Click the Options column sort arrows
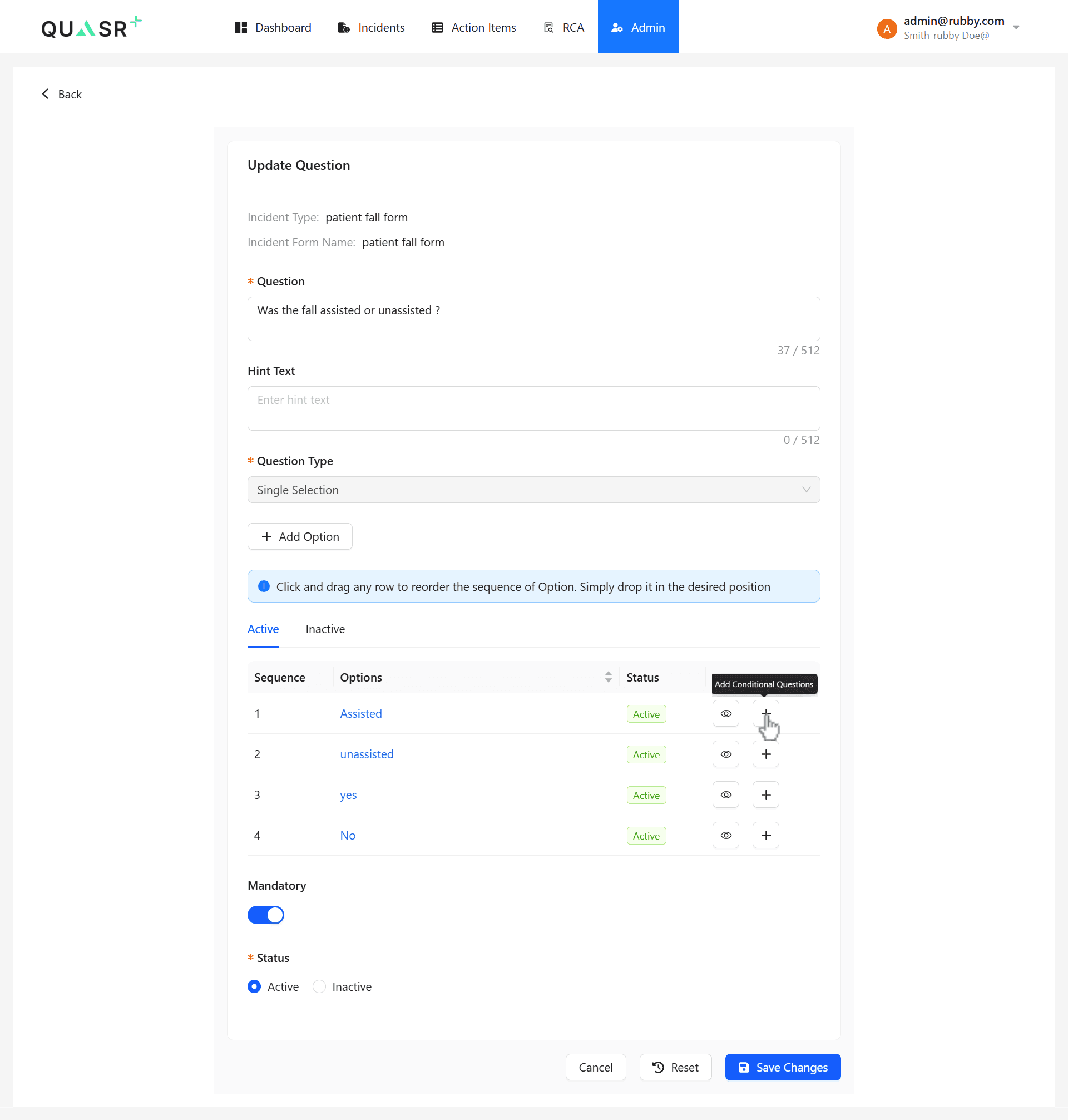 [x=608, y=677]
